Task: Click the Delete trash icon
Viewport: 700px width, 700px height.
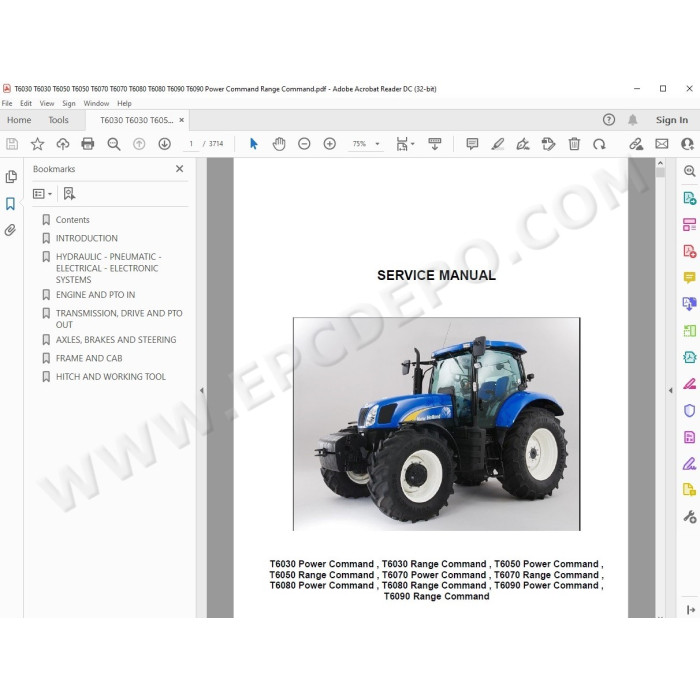Action: pos(574,144)
